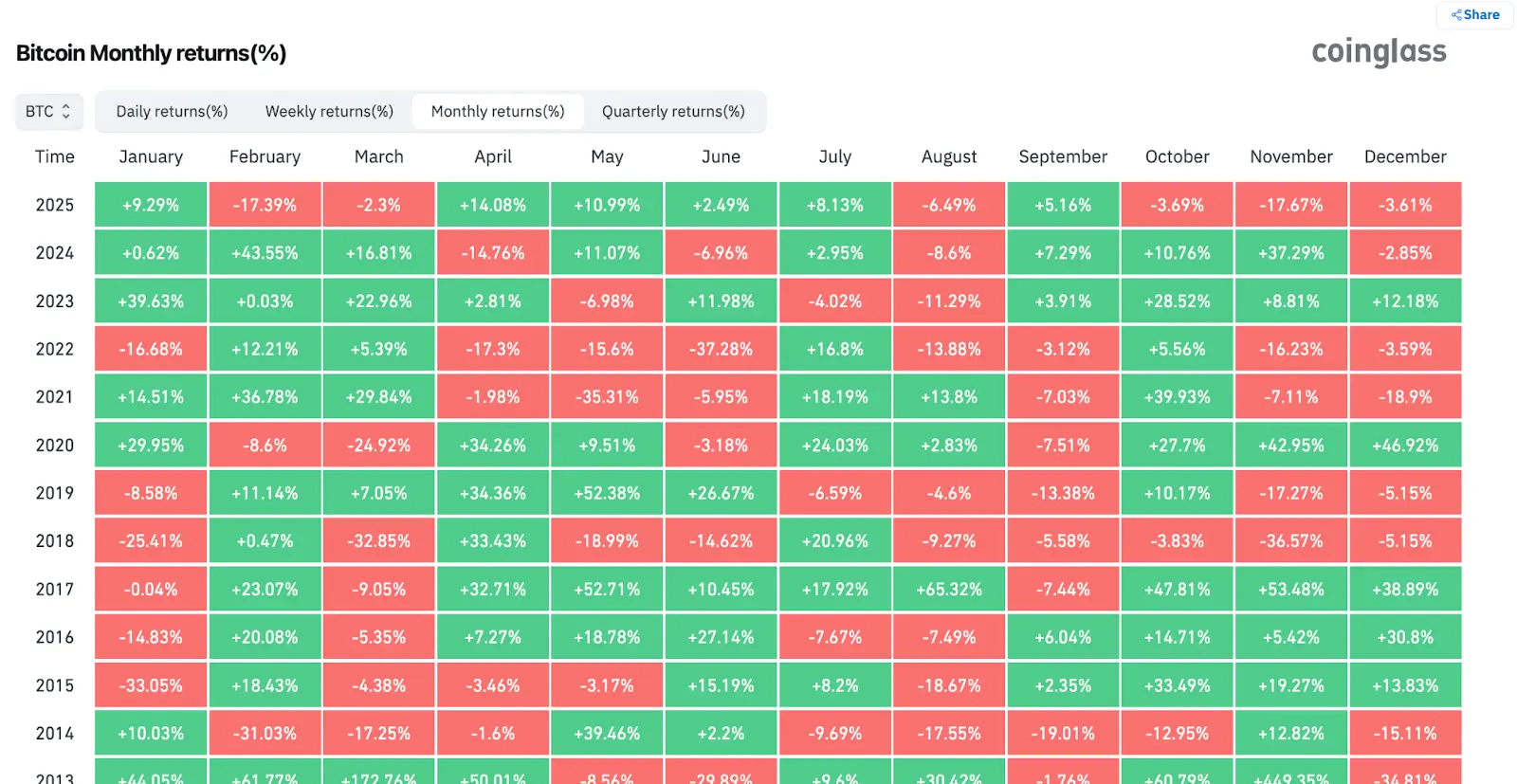Image resolution: width=1517 pixels, height=784 pixels.
Task: Select the August 2017 +65.32% cell
Action: (x=949, y=588)
